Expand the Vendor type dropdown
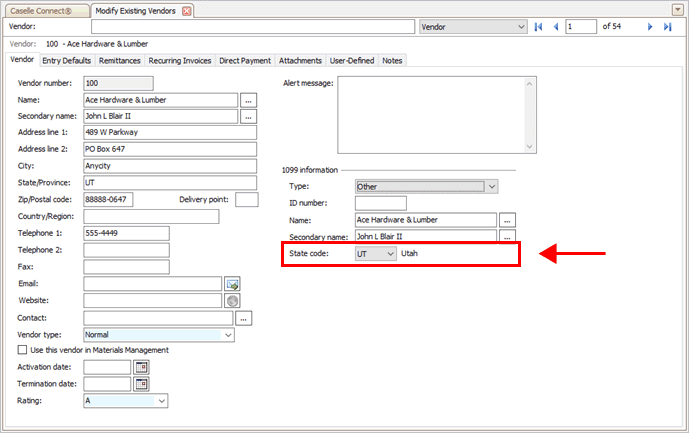The width and height of the screenshot is (689, 433). (x=228, y=335)
